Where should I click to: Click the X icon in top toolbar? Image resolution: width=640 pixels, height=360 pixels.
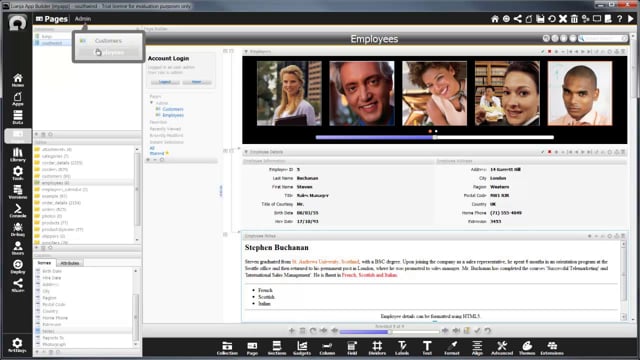[x=563, y=19]
